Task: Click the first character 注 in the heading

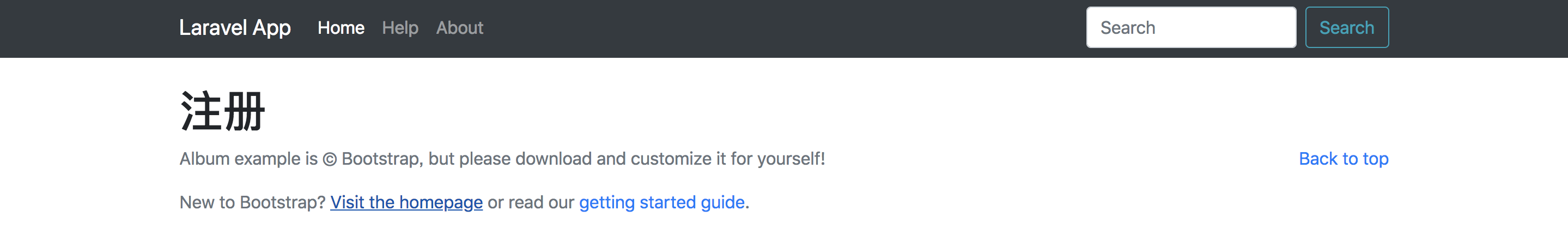Action: (201, 112)
